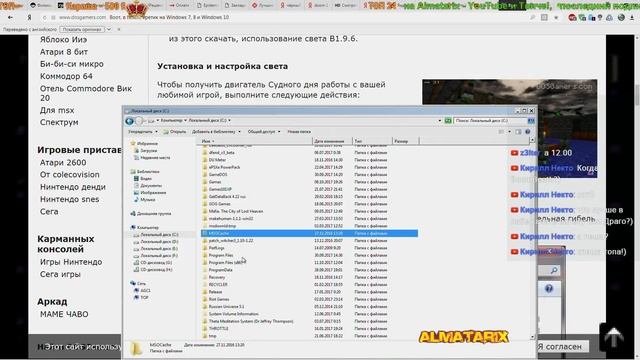Open the Explorer help question-mark icon

coord(527,131)
